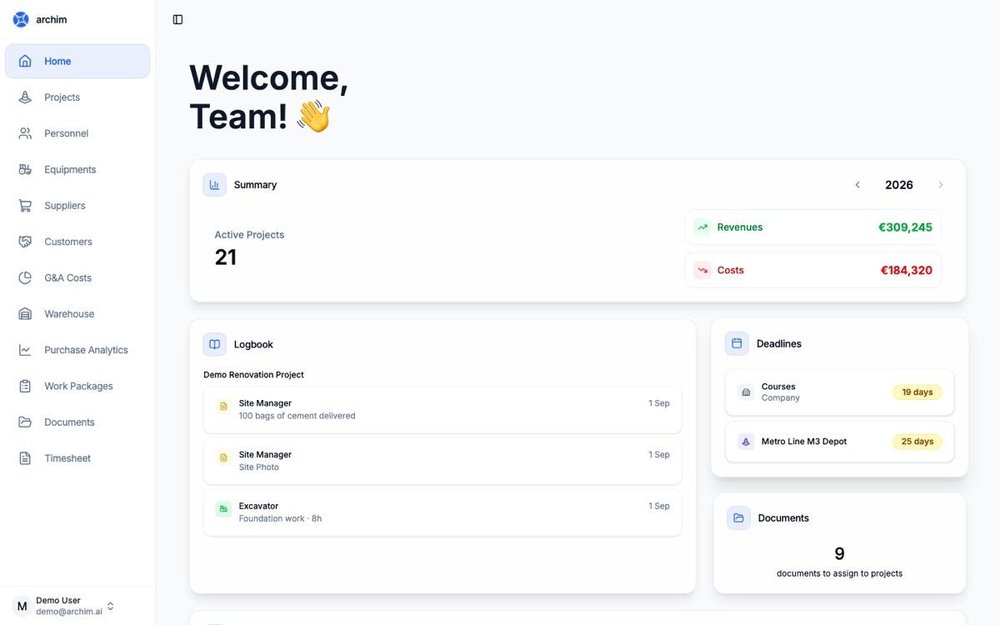This screenshot has width=1000, height=625.
Task: Click the Timesheet file icon
Action: click(x=25, y=458)
